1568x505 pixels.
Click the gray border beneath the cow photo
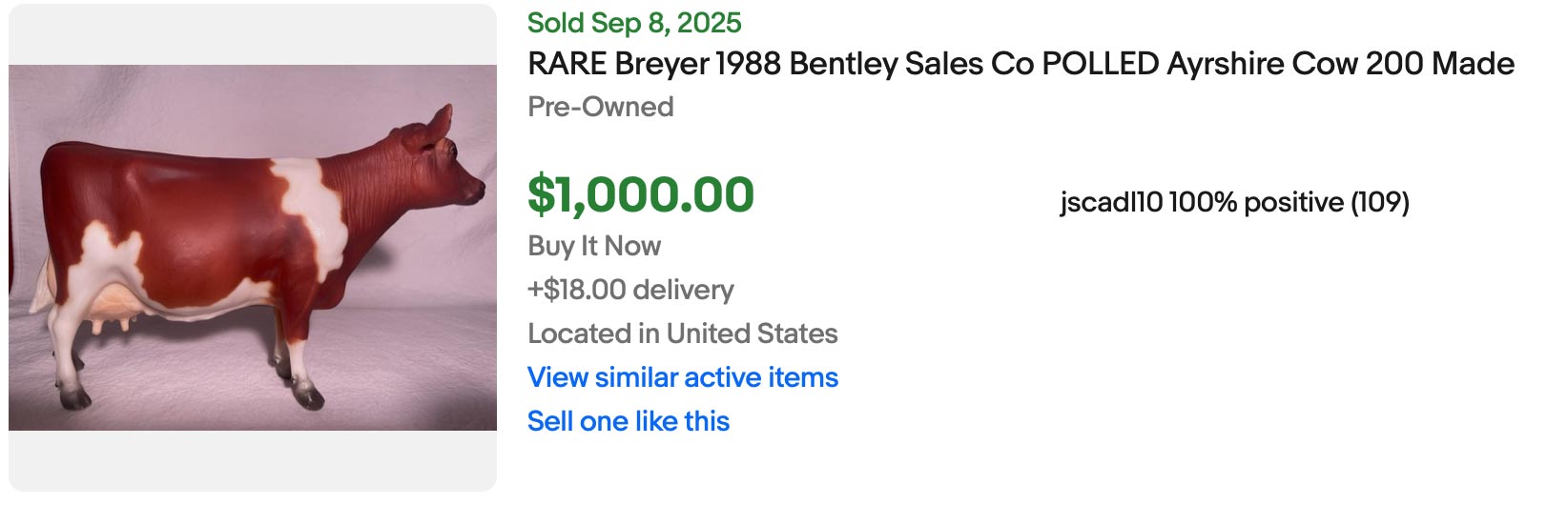pos(253,460)
